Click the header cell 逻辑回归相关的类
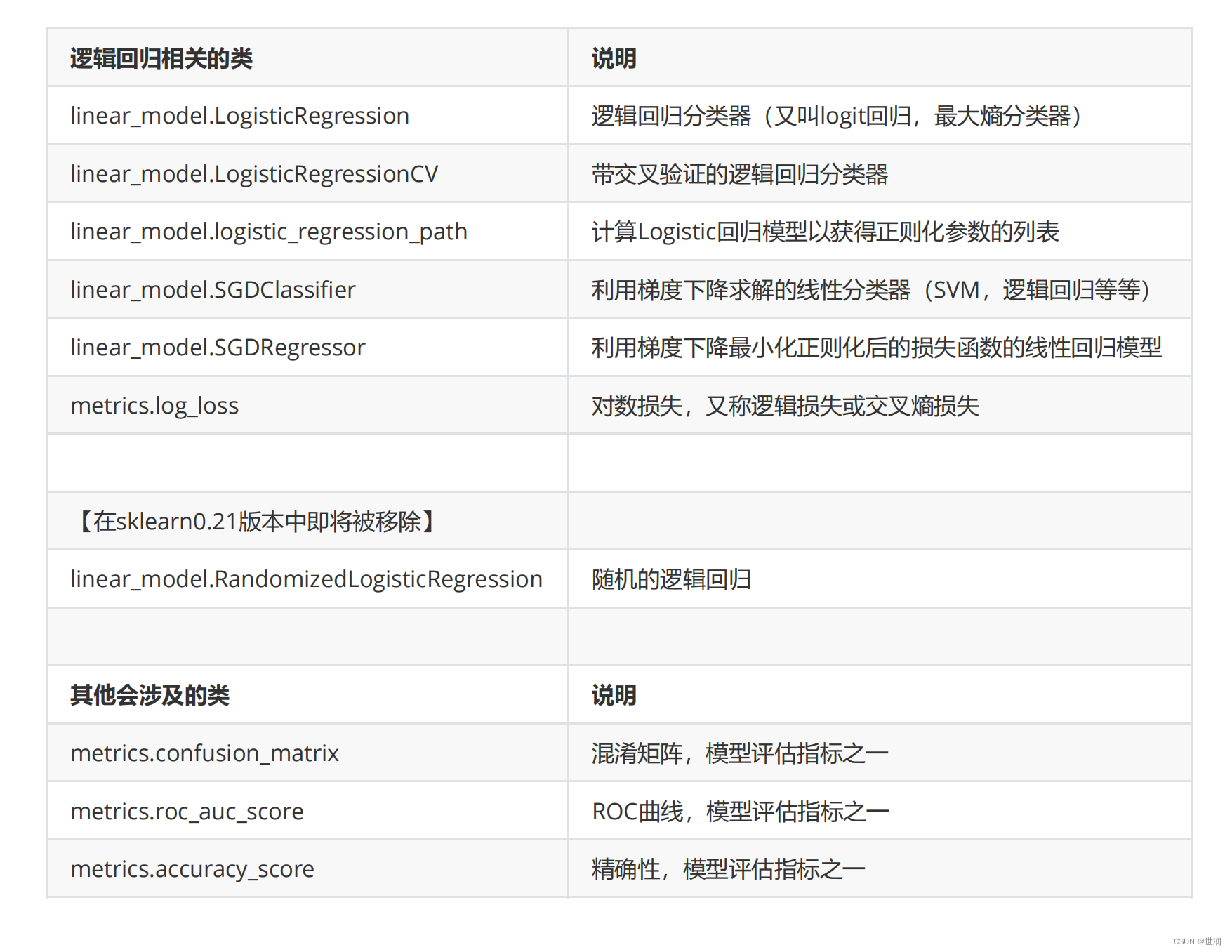This screenshot has width=1232, height=952. coord(307,58)
